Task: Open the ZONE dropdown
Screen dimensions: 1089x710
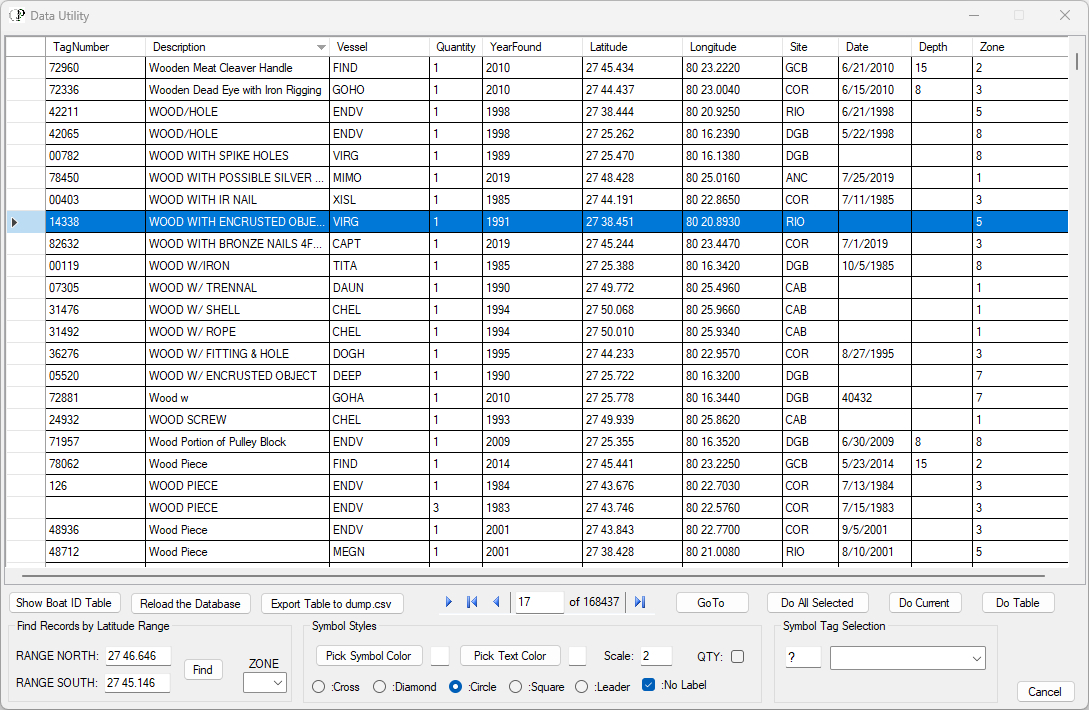Action: [x=265, y=682]
